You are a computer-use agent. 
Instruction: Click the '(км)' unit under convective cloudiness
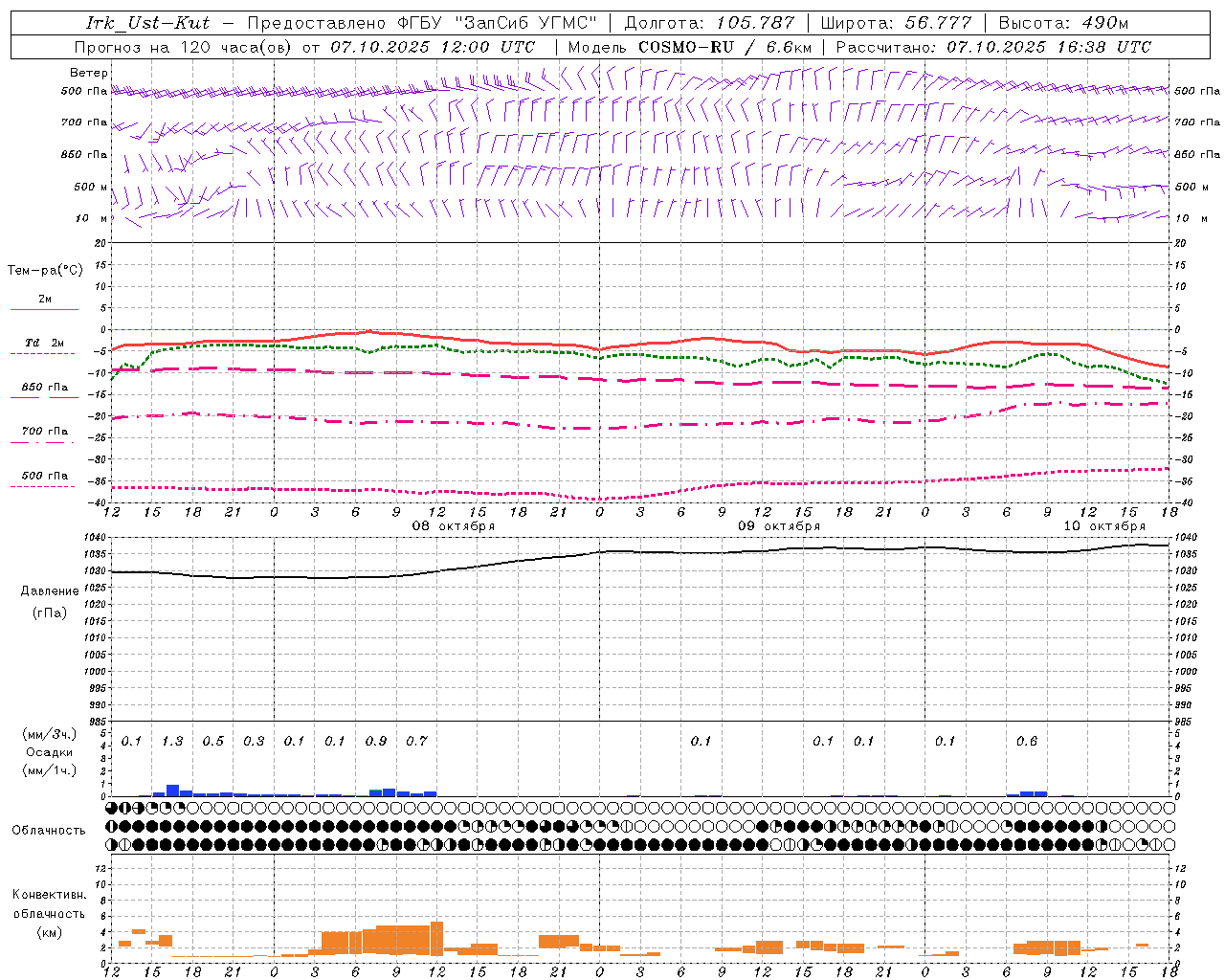coord(49,932)
